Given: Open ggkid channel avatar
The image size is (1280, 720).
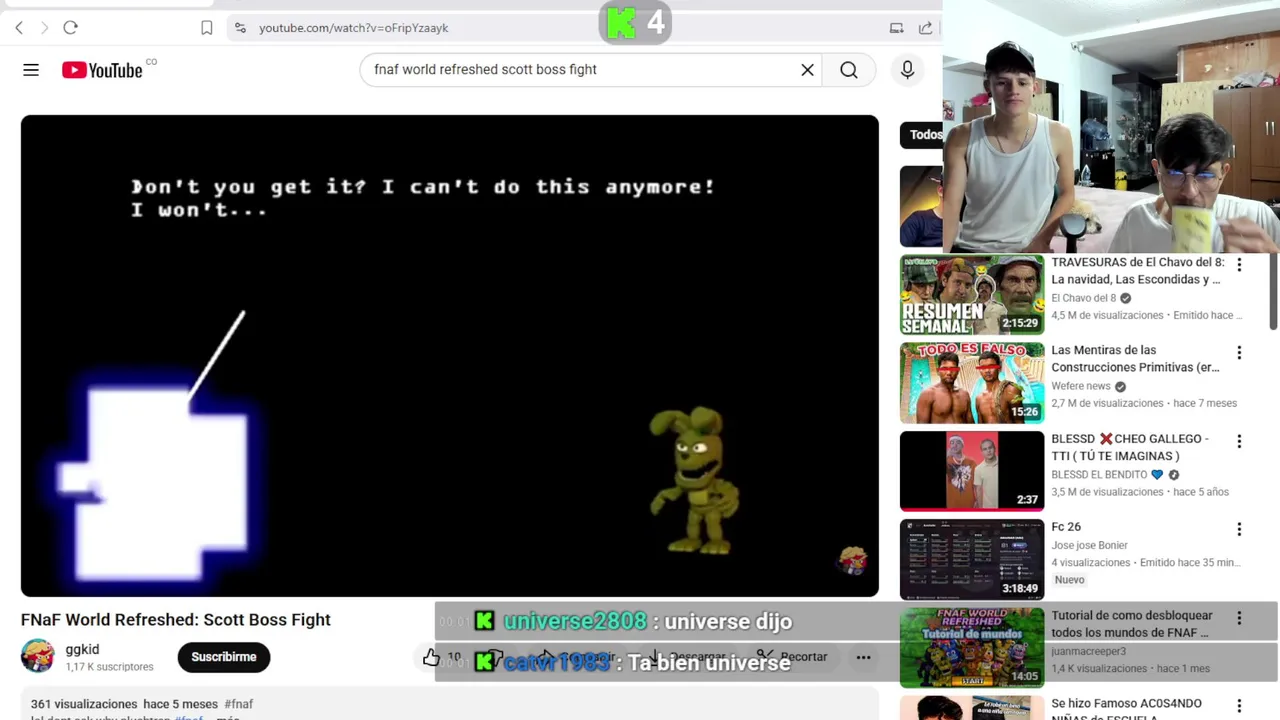Looking at the screenshot, I should click(38, 657).
